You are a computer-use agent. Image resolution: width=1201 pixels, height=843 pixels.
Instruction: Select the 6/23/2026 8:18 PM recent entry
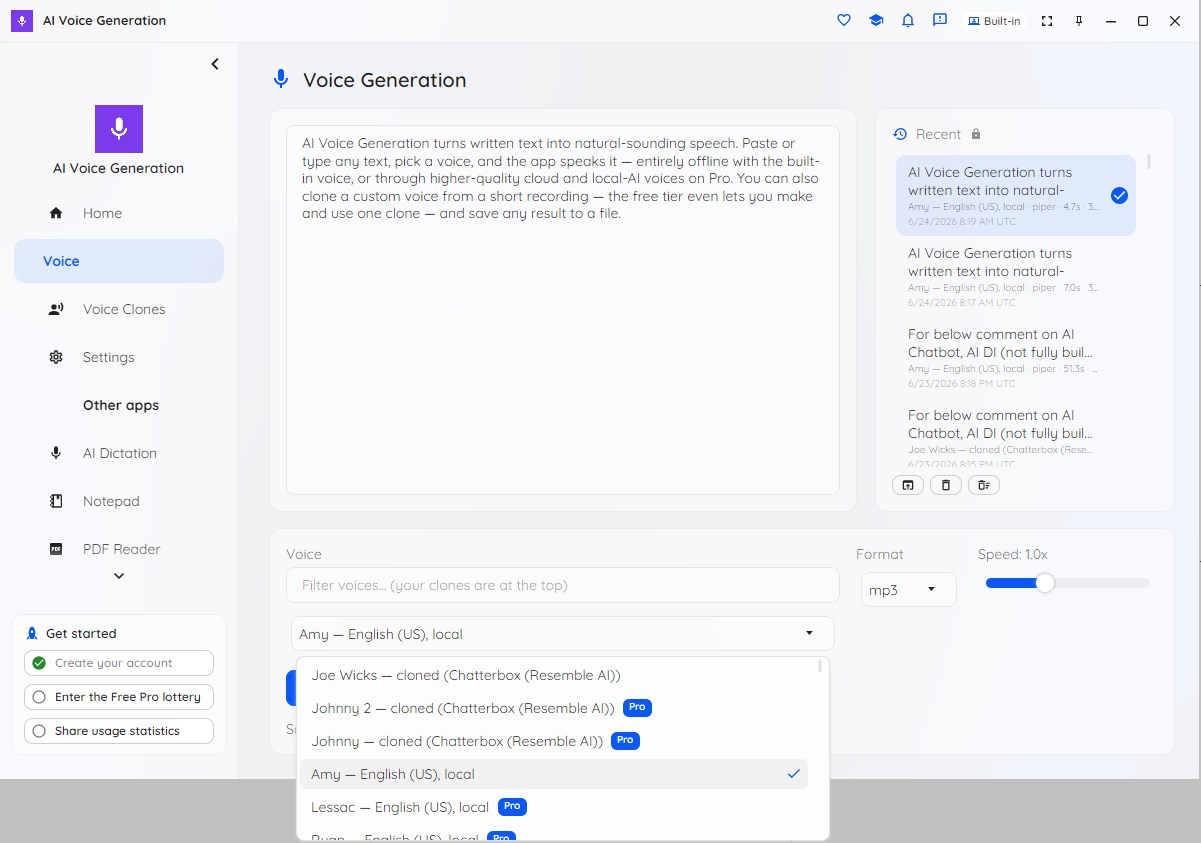click(1016, 358)
